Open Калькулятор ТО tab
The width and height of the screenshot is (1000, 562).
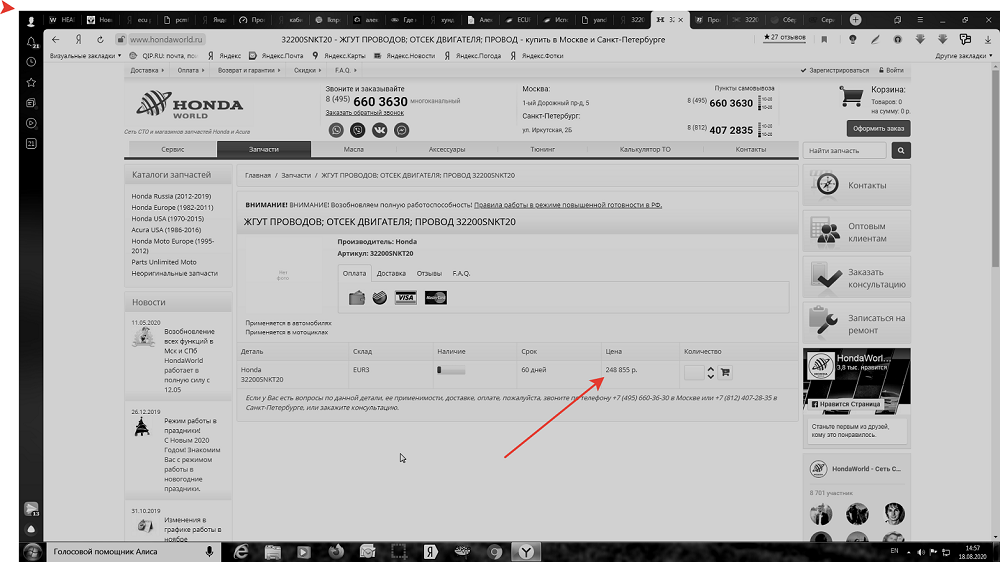(x=645, y=149)
